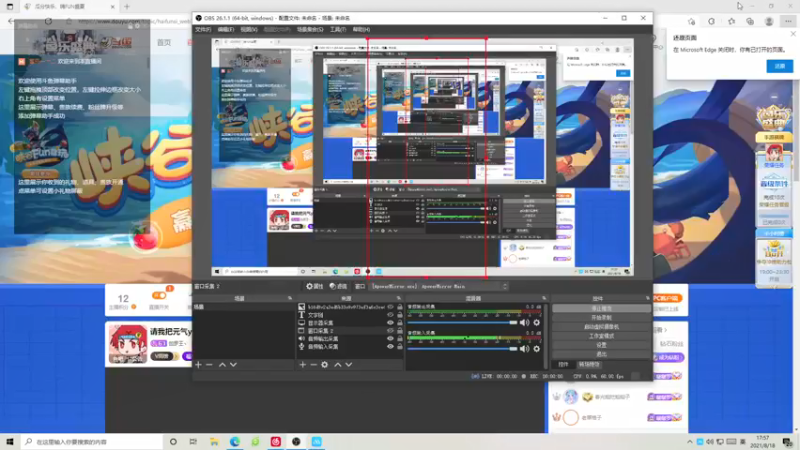
Task: Open the 窗口 window selection dropdown
Action: [x=439, y=286]
